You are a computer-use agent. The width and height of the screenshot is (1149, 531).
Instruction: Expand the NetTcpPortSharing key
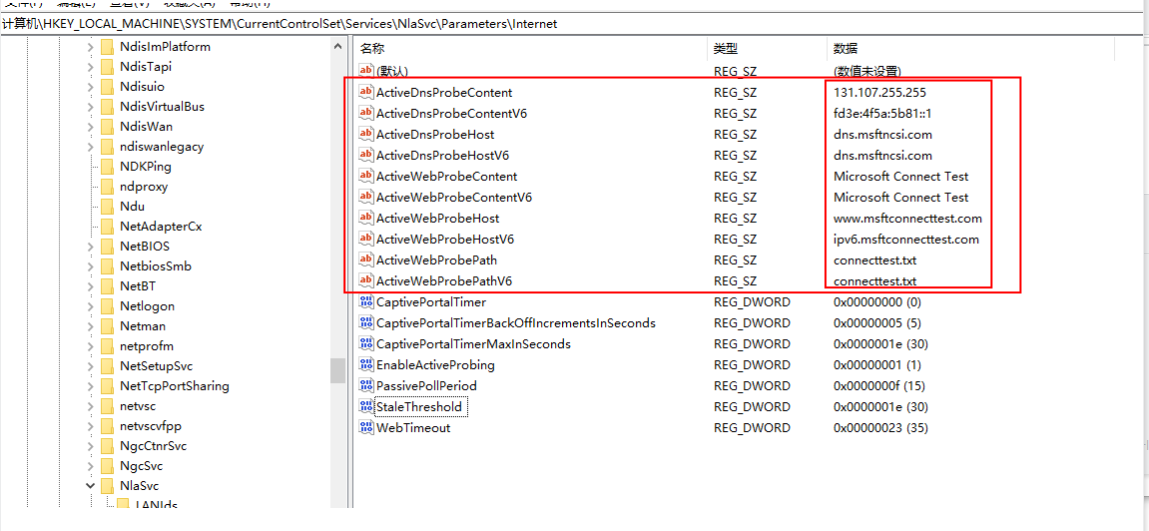89,386
